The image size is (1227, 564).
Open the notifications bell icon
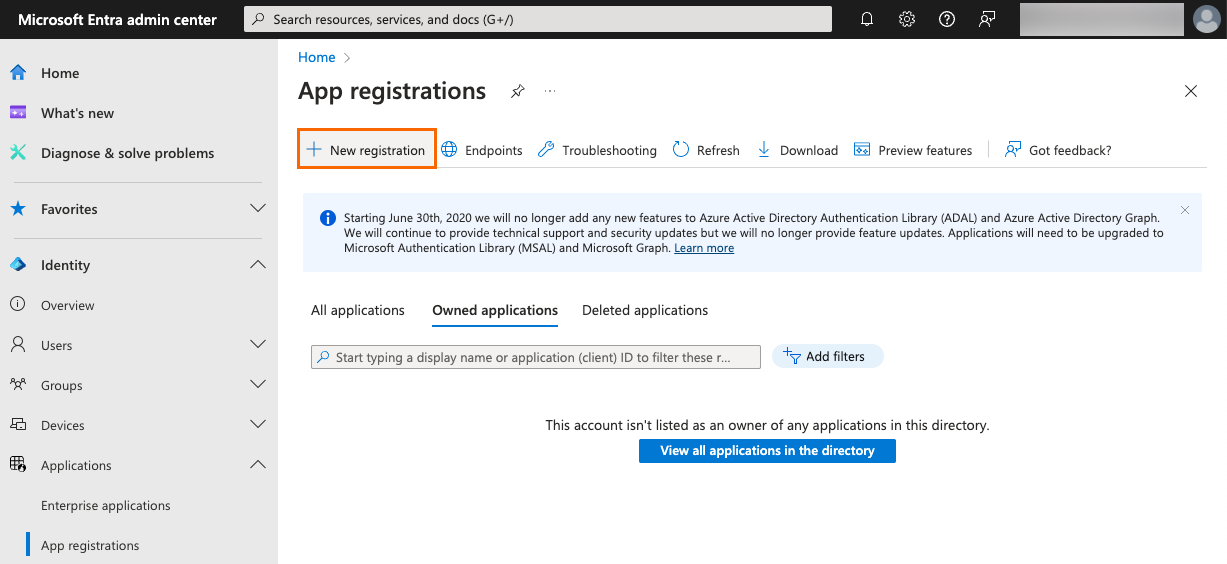click(867, 19)
